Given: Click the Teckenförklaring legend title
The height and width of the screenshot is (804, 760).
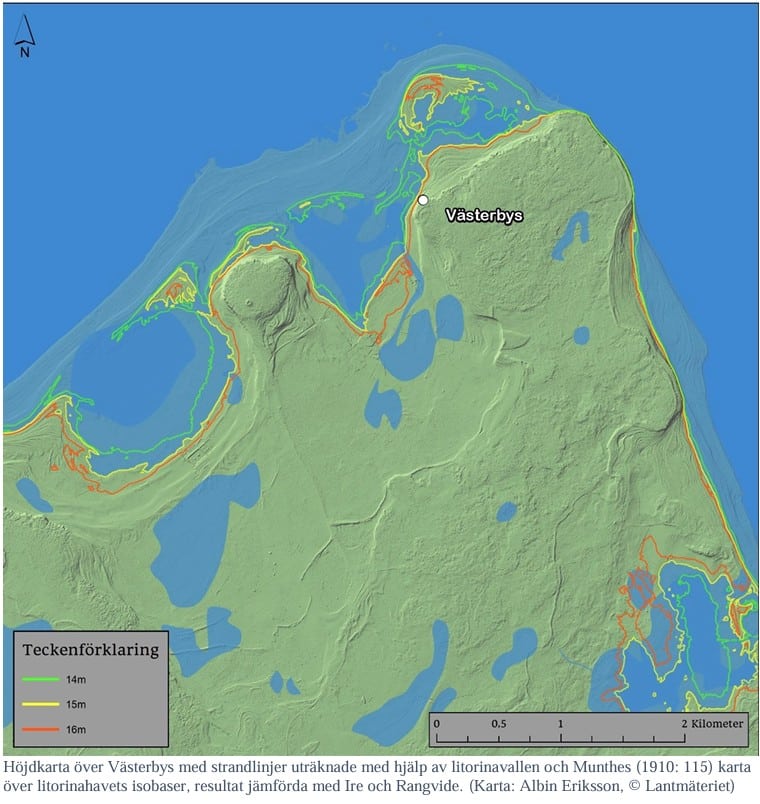Looking at the screenshot, I should point(91,650).
